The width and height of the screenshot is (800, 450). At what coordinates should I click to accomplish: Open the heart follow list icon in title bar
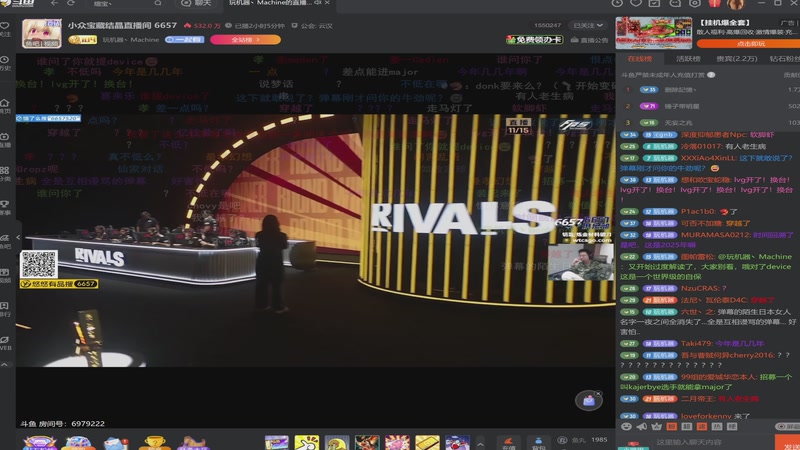[636, 3]
